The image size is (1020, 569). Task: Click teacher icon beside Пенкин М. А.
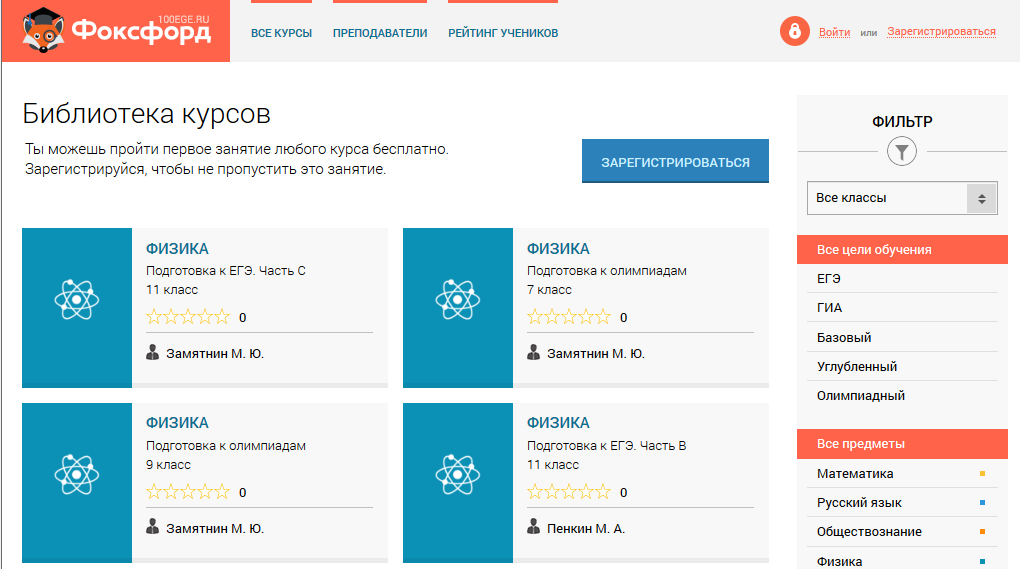[533, 527]
